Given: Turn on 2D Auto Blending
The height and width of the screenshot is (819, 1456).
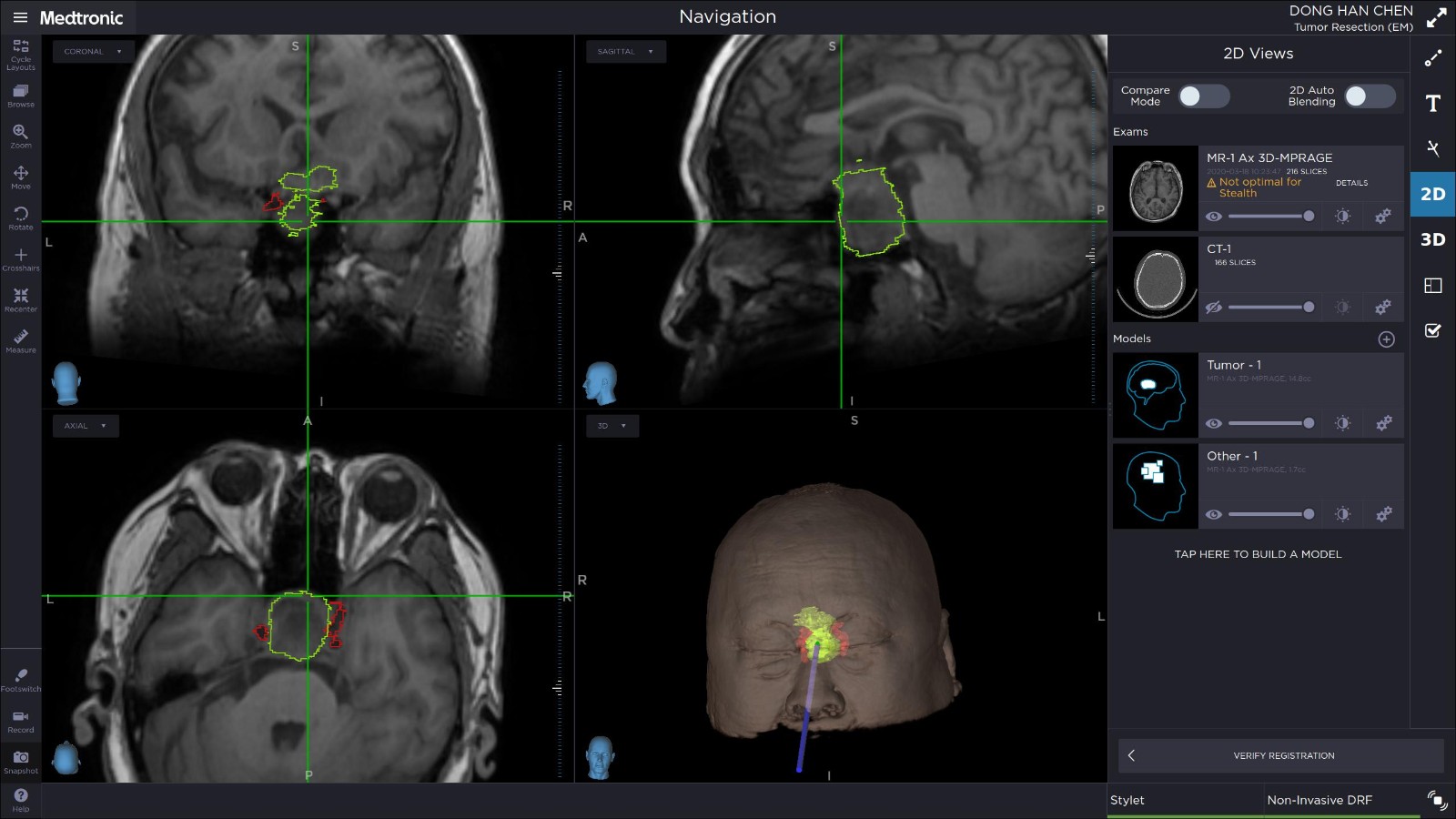Looking at the screenshot, I should point(1370,96).
